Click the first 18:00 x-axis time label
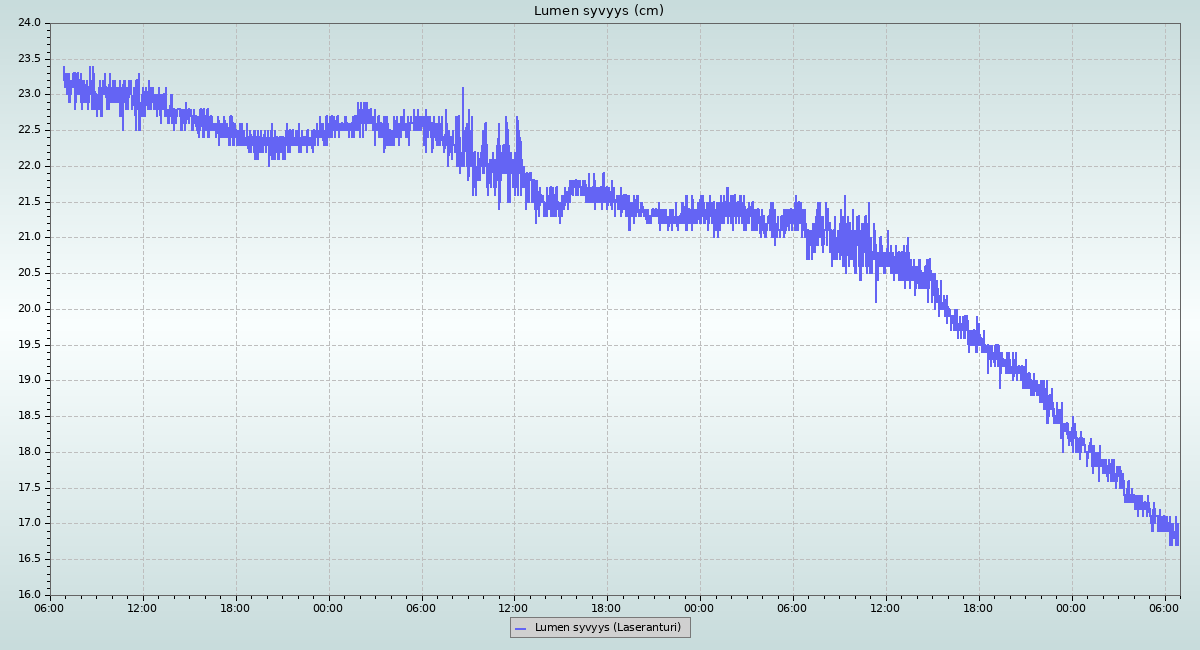Image resolution: width=1200 pixels, height=650 pixels. (x=235, y=608)
